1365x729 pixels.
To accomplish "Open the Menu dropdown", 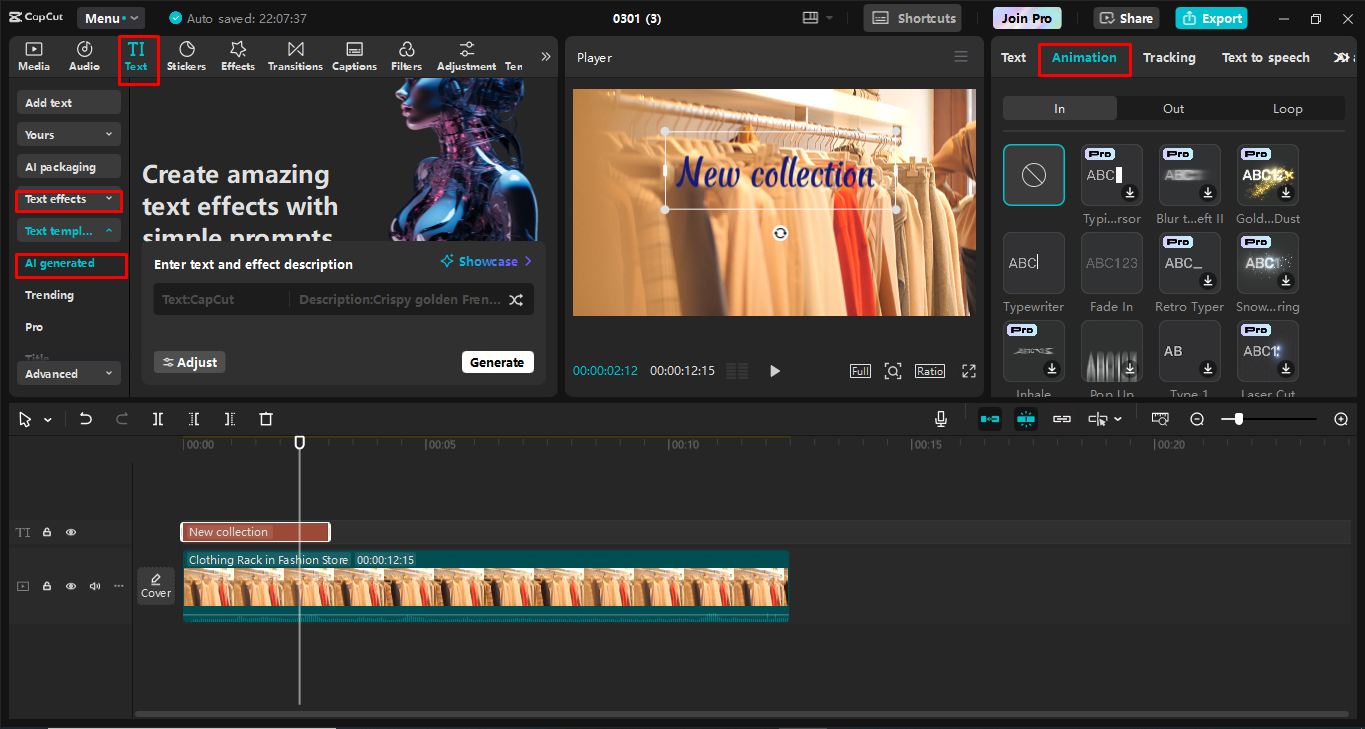I will click(x=111, y=18).
